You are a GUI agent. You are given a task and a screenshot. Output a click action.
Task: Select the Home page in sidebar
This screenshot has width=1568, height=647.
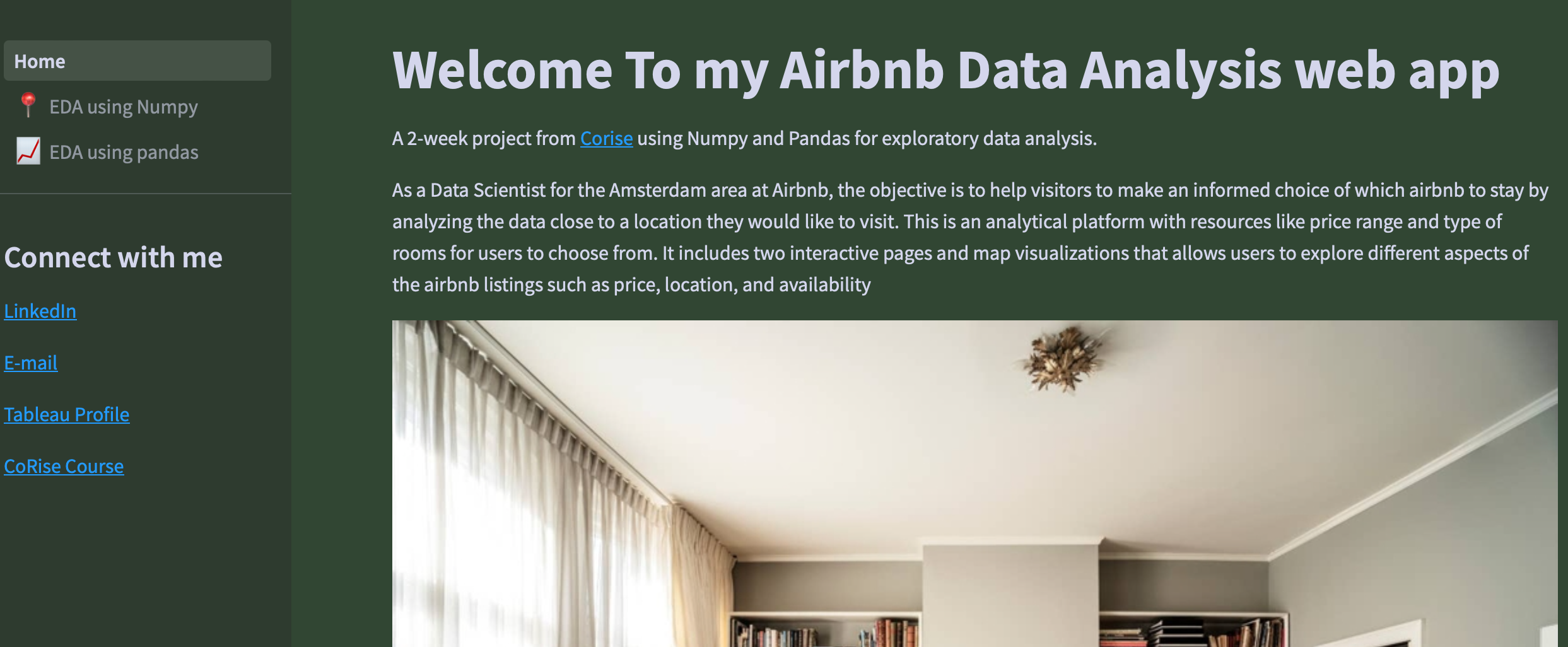(x=137, y=61)
